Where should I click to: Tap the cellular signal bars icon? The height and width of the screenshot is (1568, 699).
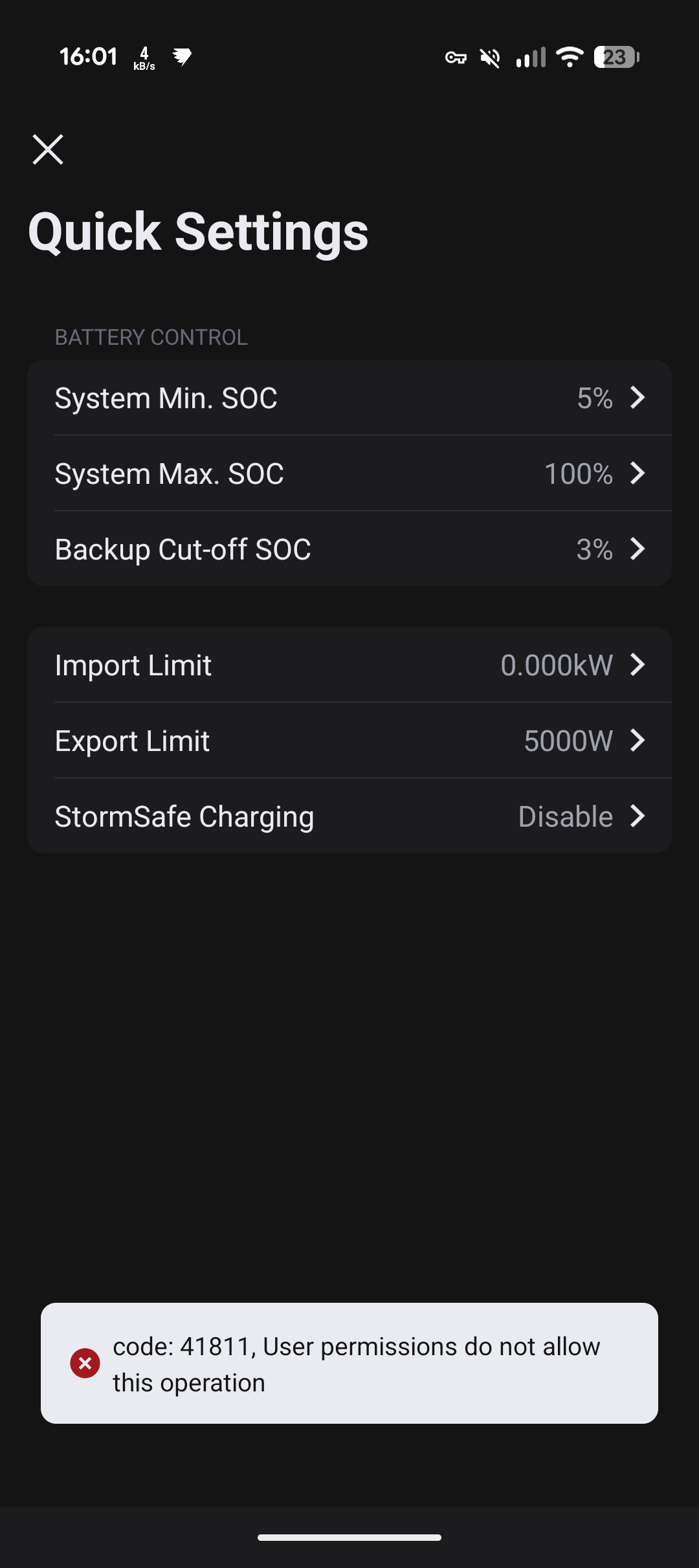pos(531,58)
